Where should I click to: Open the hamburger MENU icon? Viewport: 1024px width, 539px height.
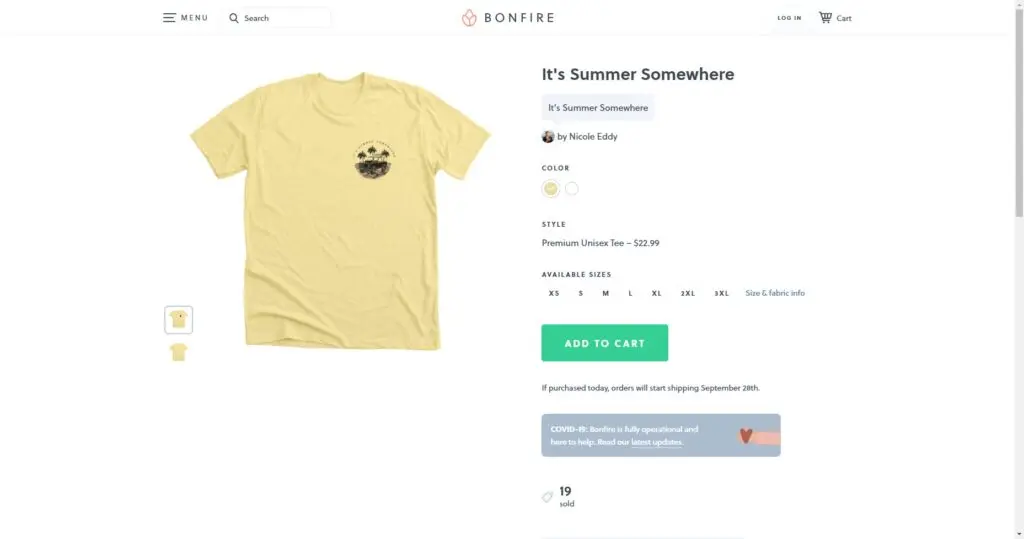[170, 18]
